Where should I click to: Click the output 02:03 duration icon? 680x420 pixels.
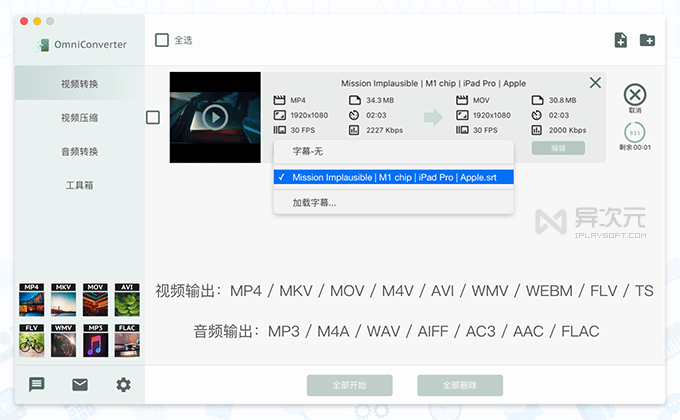pyautogui.click(x=537, y=115)
